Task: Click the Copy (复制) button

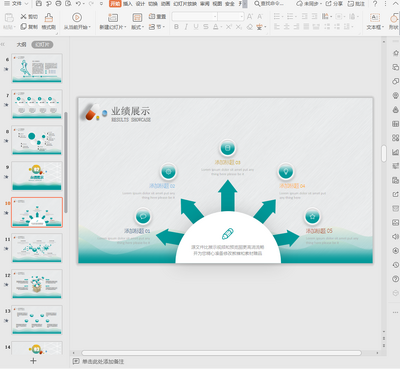Action: tap(29, 27)
